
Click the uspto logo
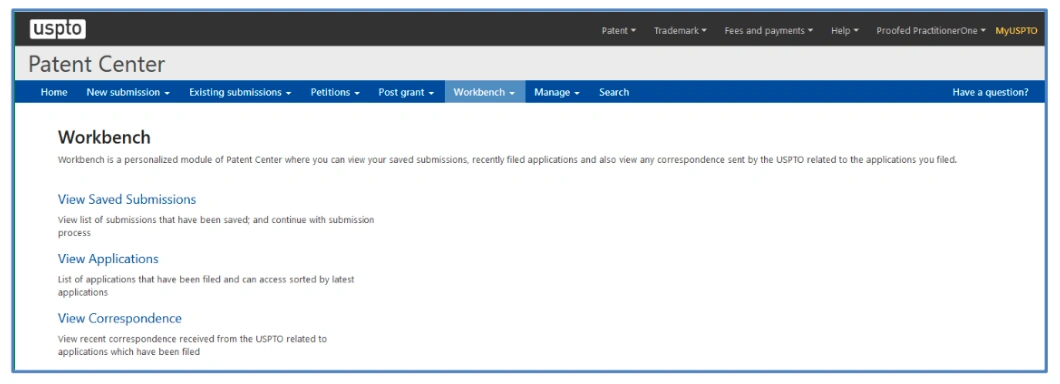(x=57, y=30)
